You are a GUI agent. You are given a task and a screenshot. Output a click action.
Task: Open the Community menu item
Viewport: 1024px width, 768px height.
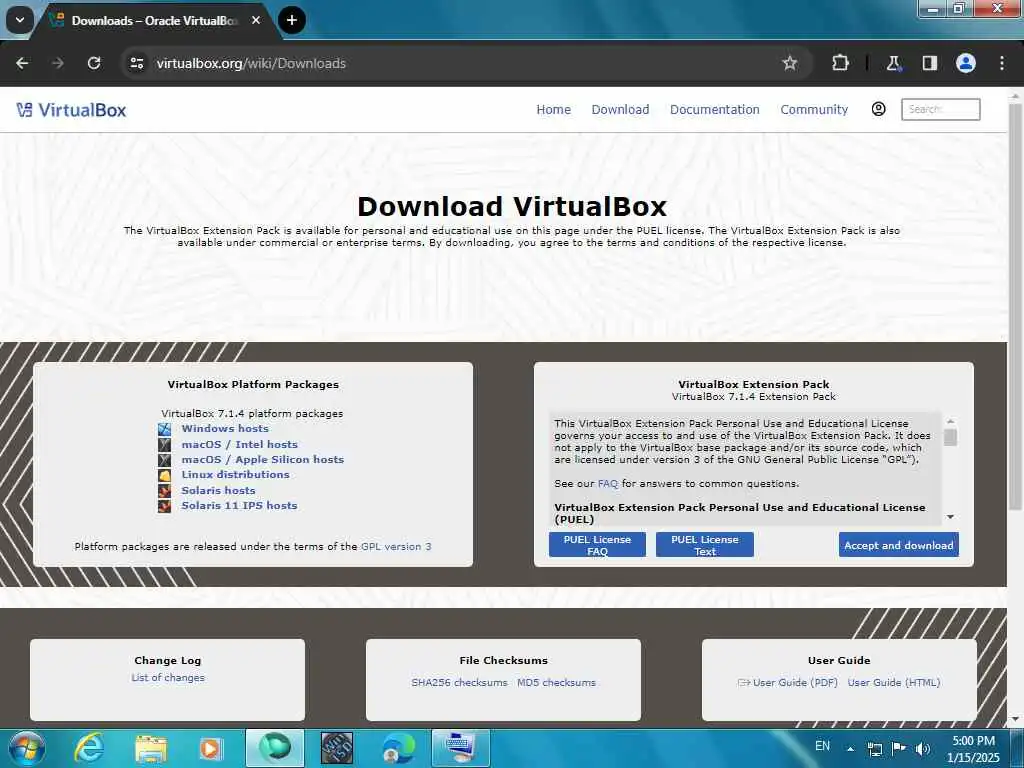(x=814, y=110)
